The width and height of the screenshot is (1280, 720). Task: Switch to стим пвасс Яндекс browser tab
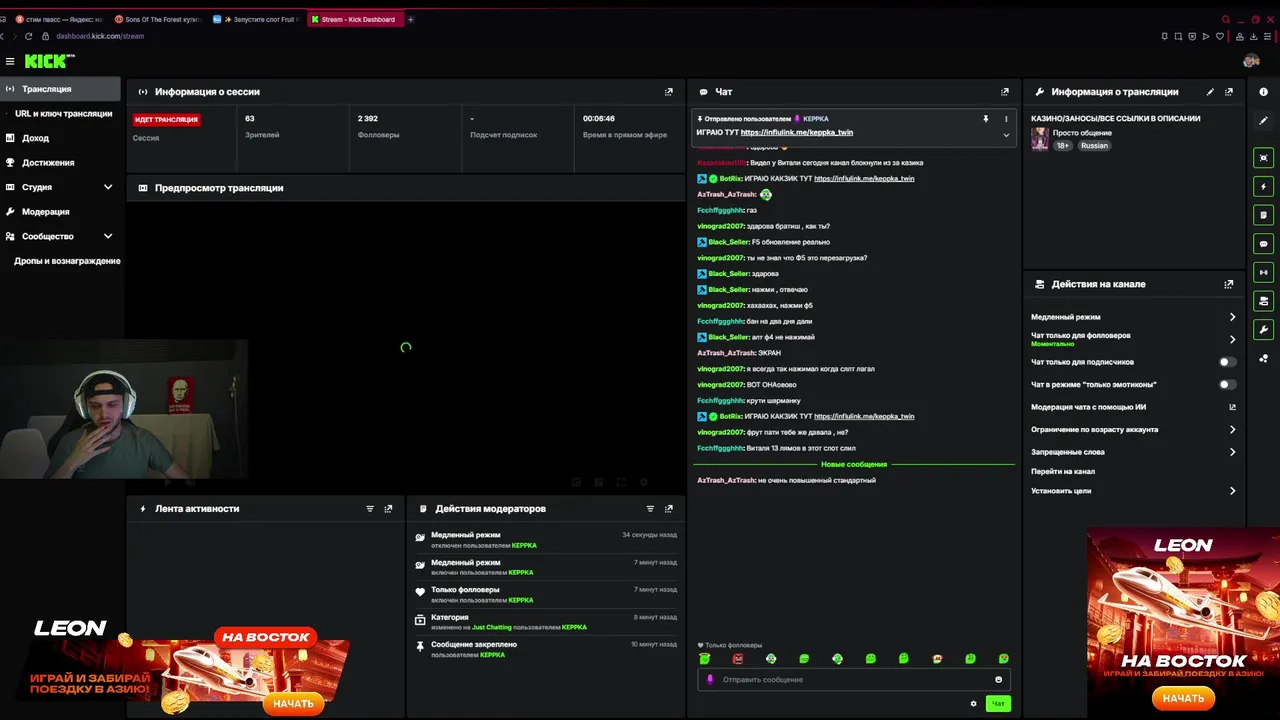[60, 19]
